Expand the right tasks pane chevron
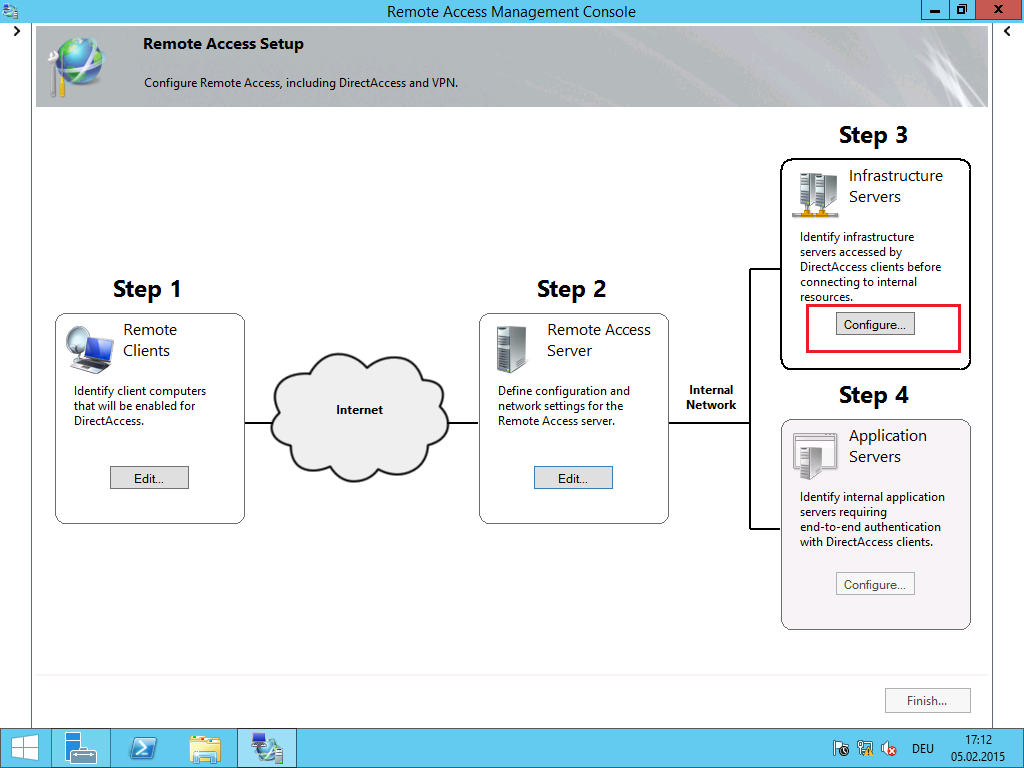 coord(1007,31)
